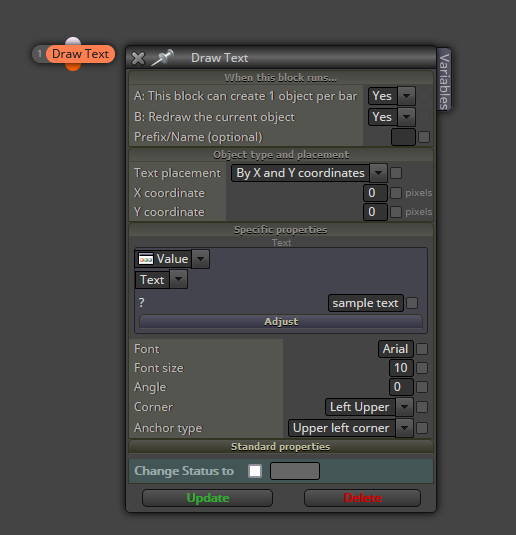Click the green Update button

tap(207, 498)
